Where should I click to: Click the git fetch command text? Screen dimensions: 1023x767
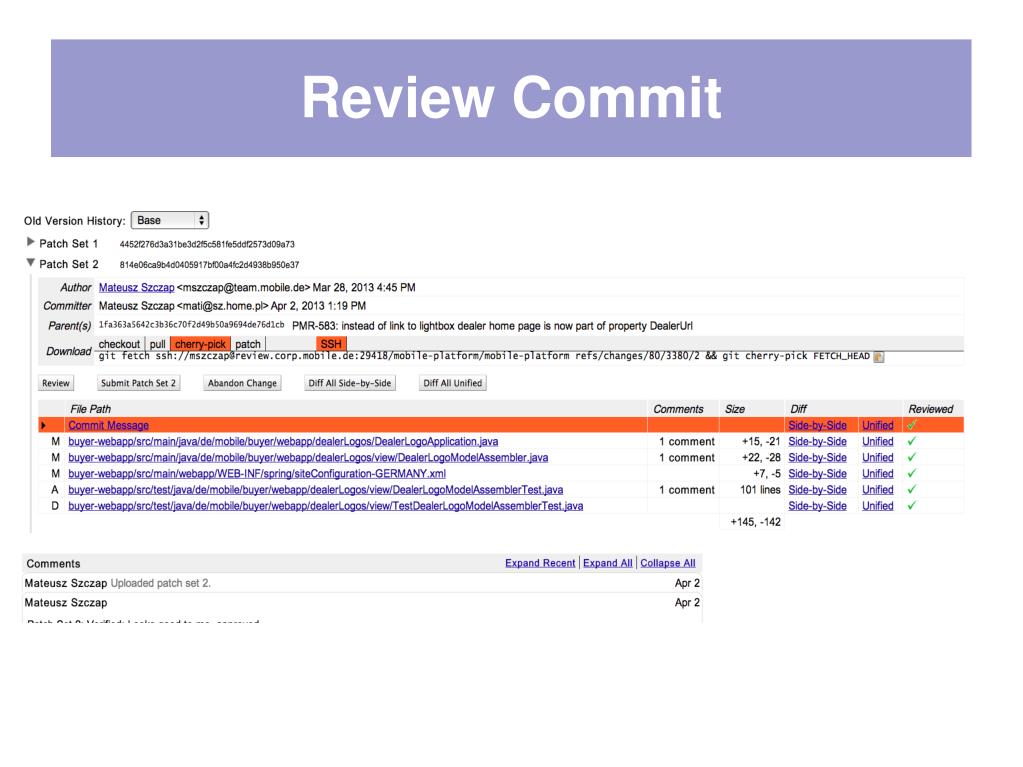[x=483, y=356]
